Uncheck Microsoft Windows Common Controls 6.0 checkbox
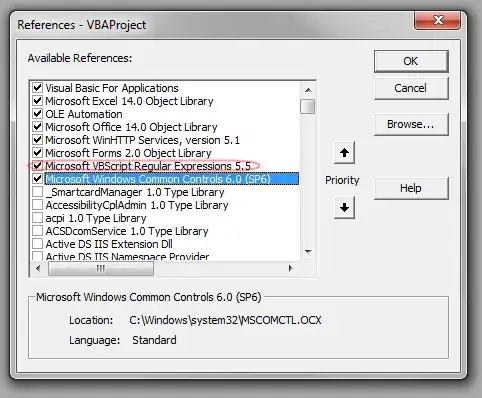Screen dimensions: 482x398 (37, 179)
